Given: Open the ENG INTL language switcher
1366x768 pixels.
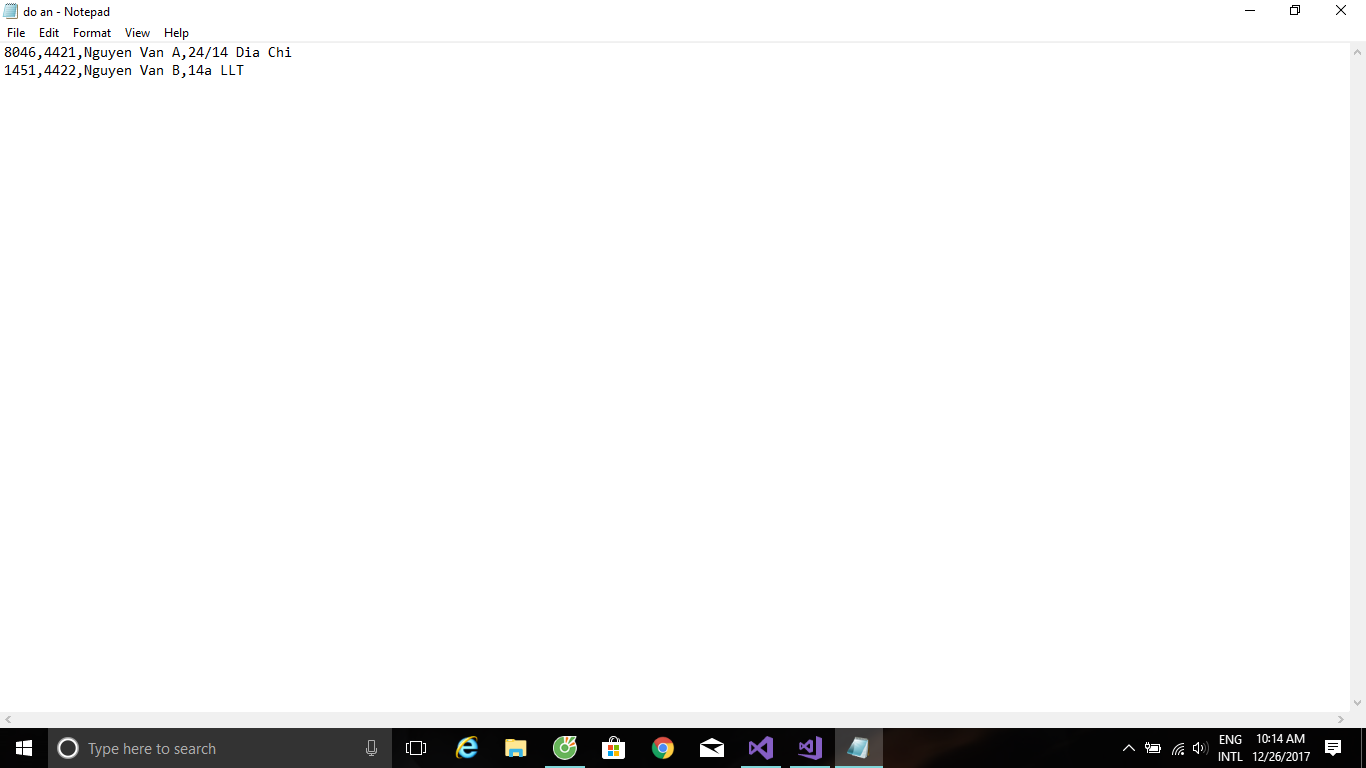Looking at the screenshot, I should [1230, 748].
